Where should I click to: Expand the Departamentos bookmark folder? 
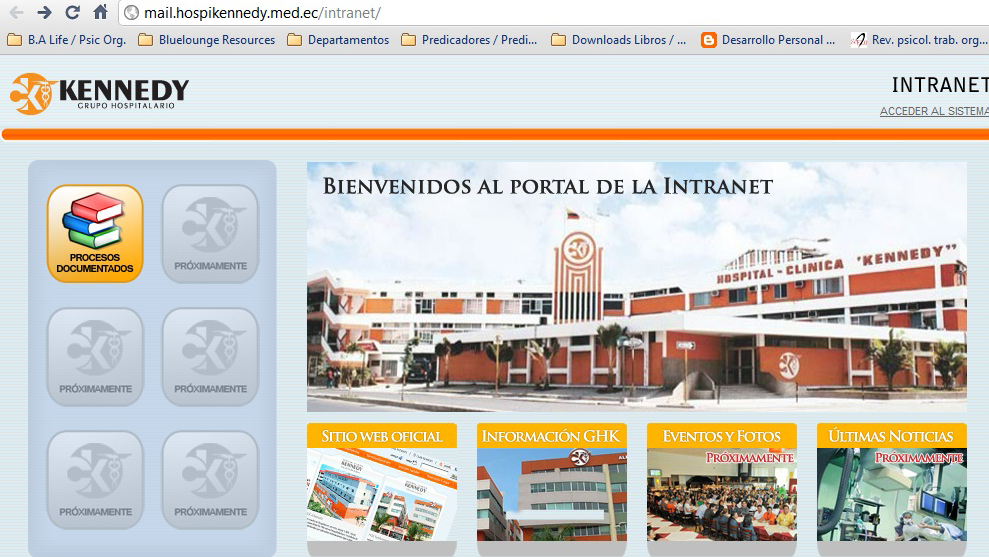tap(338, 40)
